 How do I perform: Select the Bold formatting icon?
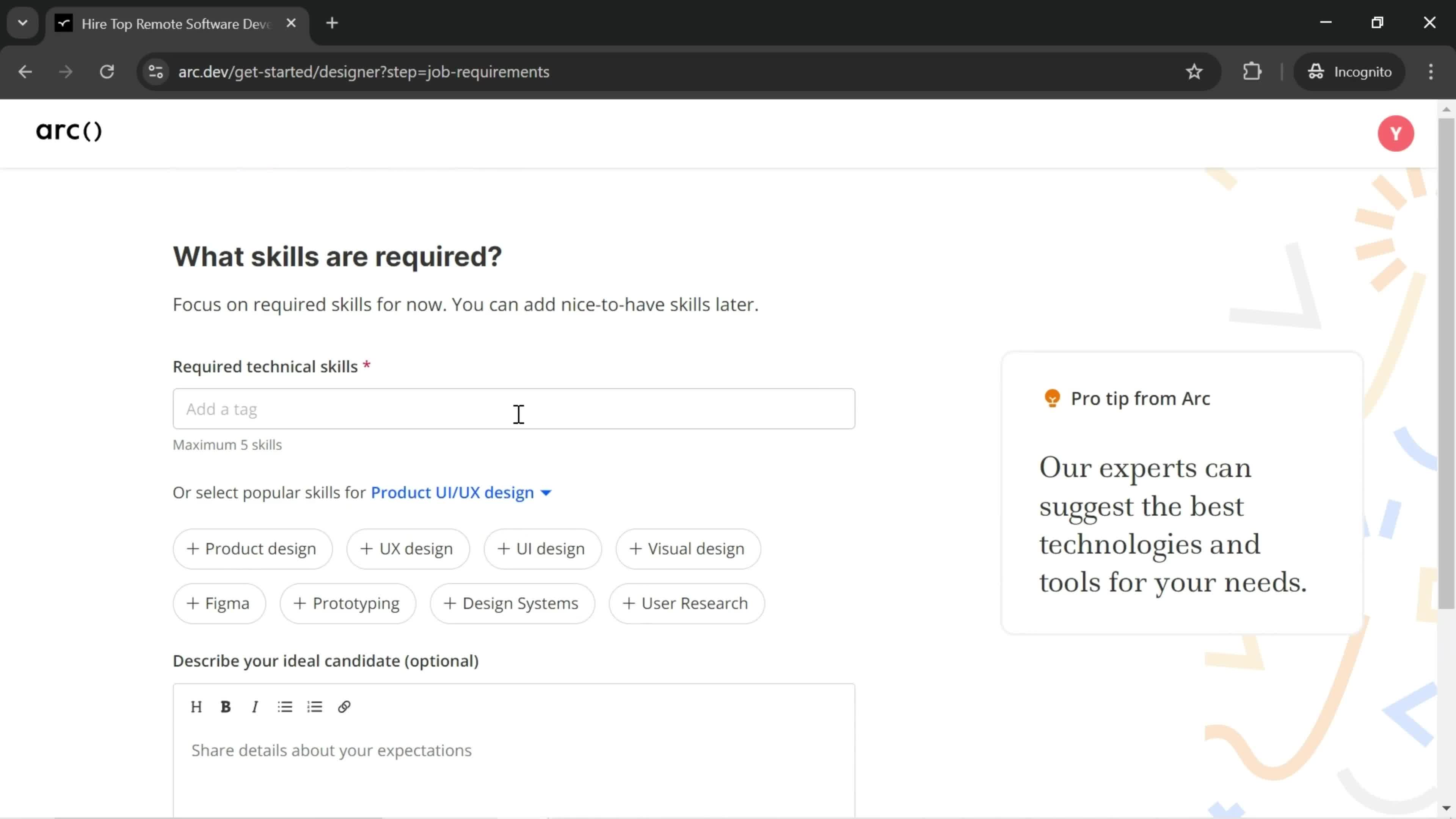pos(225,707)
